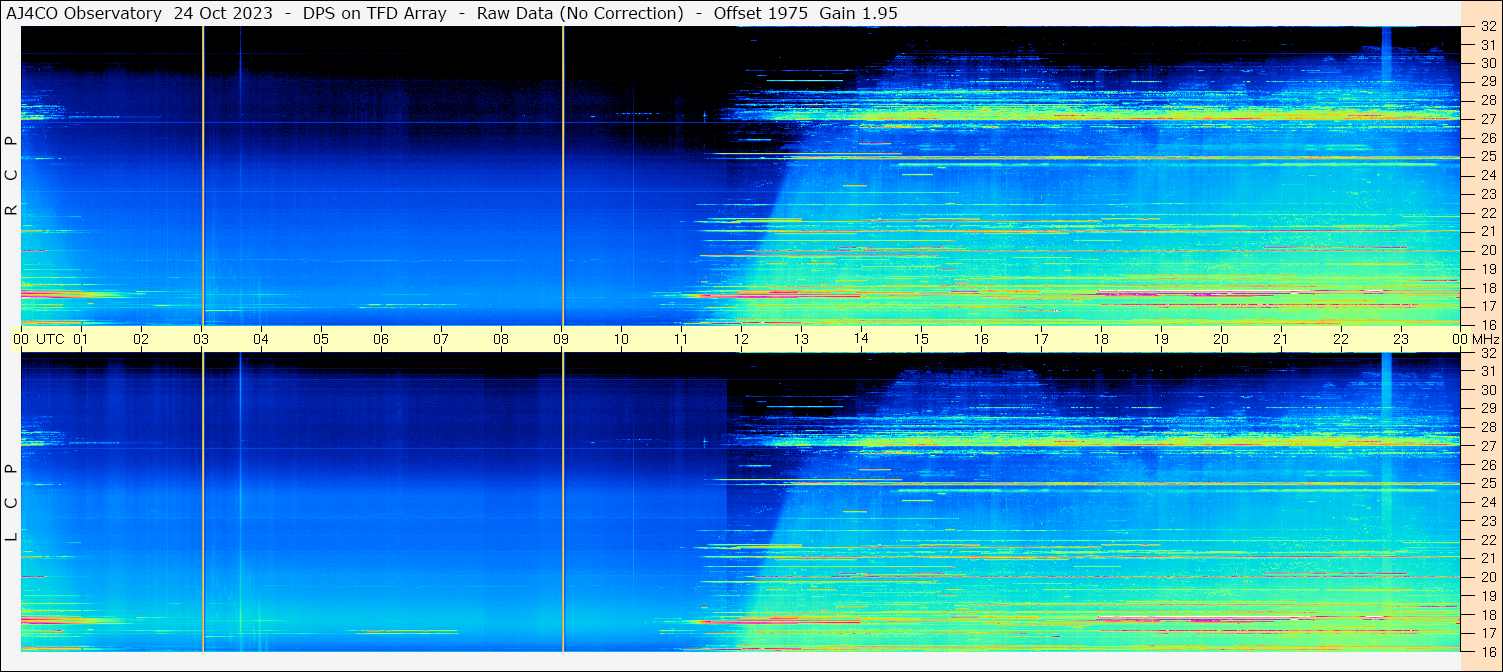Click "Raw Data (No Correction)" in the title

[x=580, y=13]
